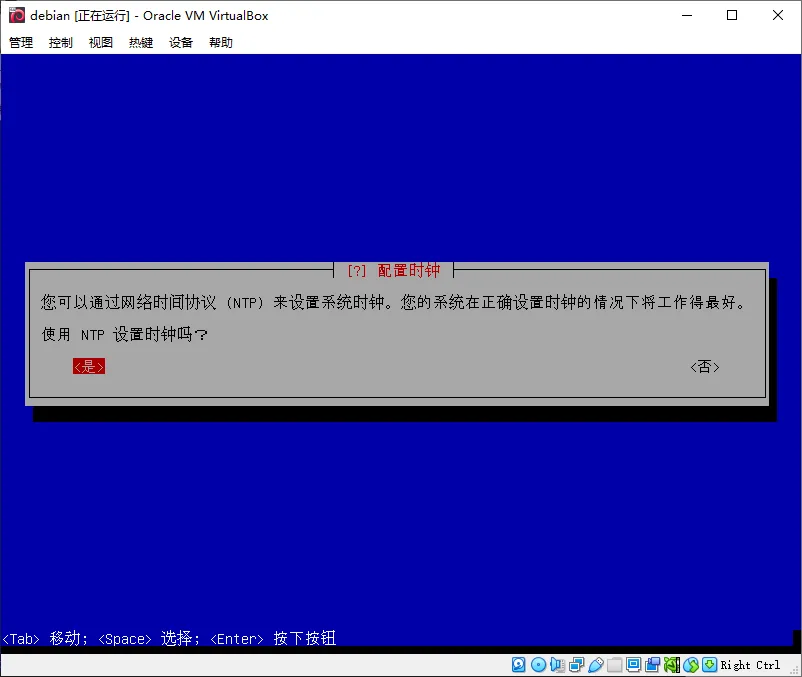Click the display settings status icon
This screenshot has width=802, height=677.
633,665
